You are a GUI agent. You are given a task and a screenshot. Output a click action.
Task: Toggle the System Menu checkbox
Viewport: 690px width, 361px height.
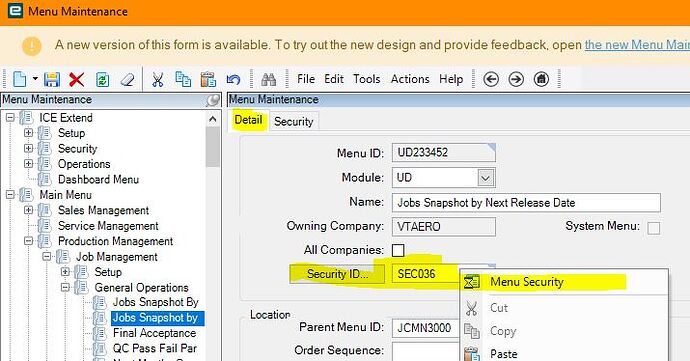click(653, 228)
